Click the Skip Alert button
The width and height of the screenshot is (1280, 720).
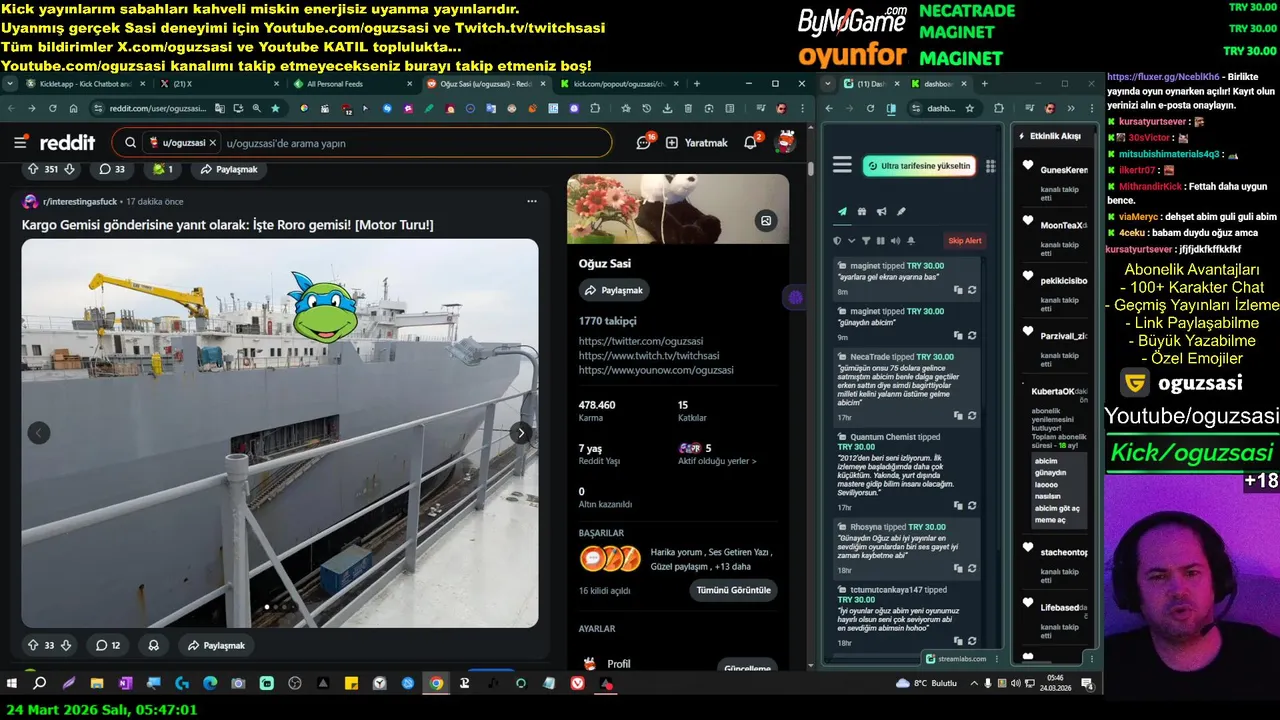pos(965,241)
